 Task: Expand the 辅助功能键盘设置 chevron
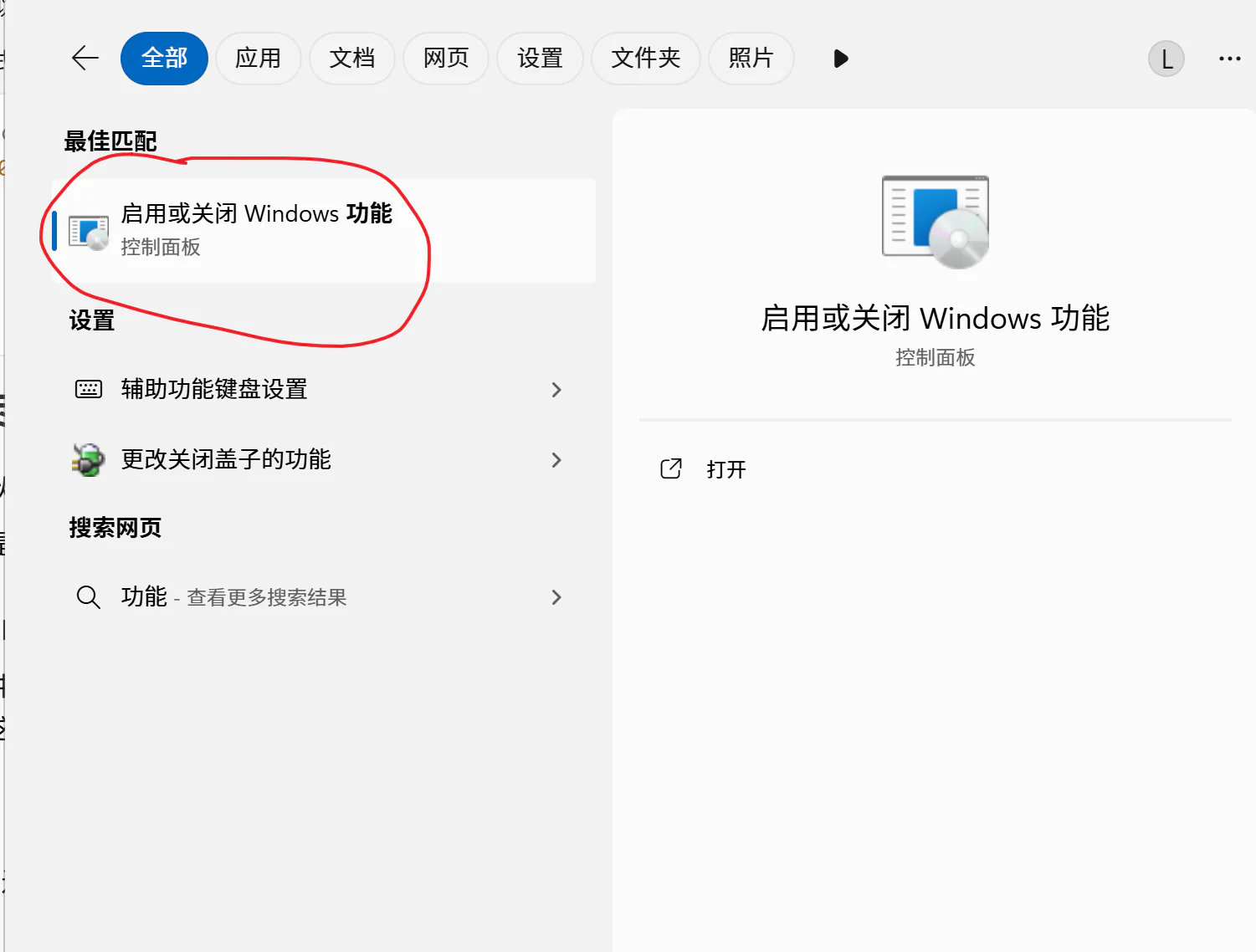click(556, 389)
